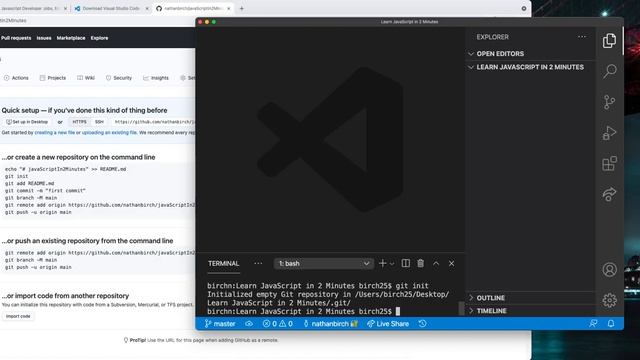Image resolution: width=640 pixels, height=360 pixels.
Task: Click the history clock status icon
Action: pyautogui.click(x=422, y=324)
